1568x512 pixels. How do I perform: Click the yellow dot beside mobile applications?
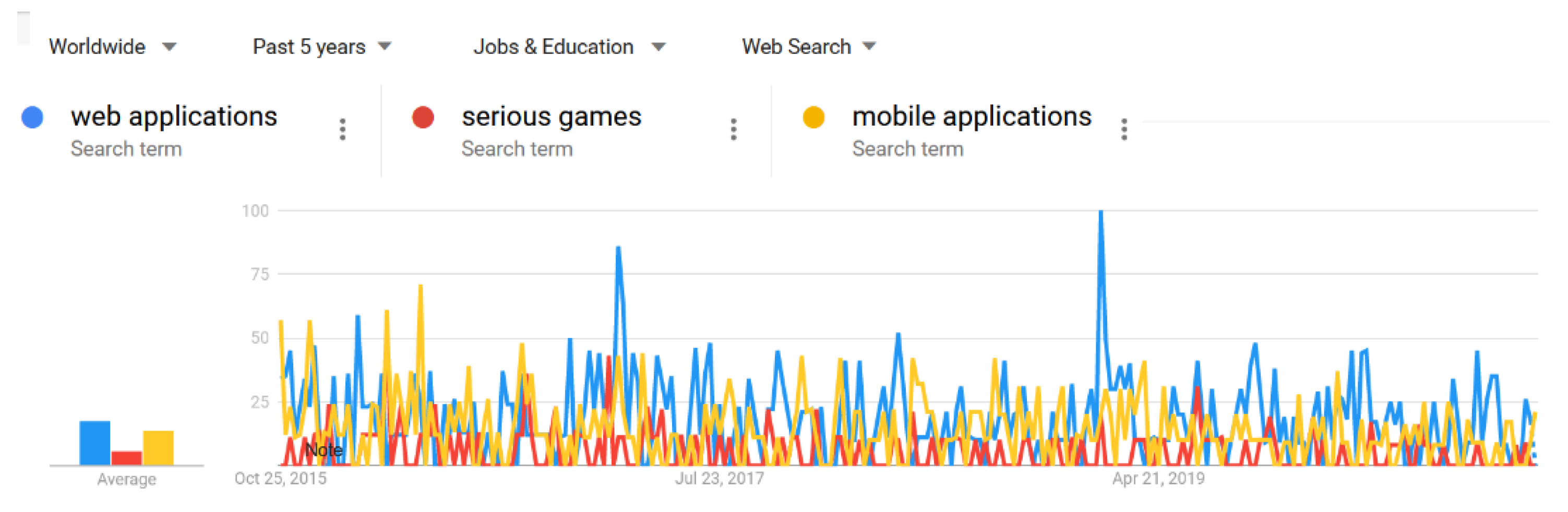click(x=813, y=117)
